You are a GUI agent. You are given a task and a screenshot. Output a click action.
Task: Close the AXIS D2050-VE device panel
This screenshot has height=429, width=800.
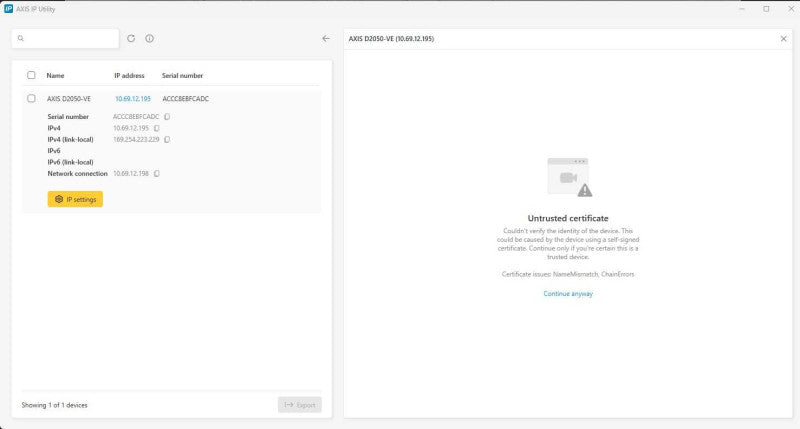tap(784, 39)
